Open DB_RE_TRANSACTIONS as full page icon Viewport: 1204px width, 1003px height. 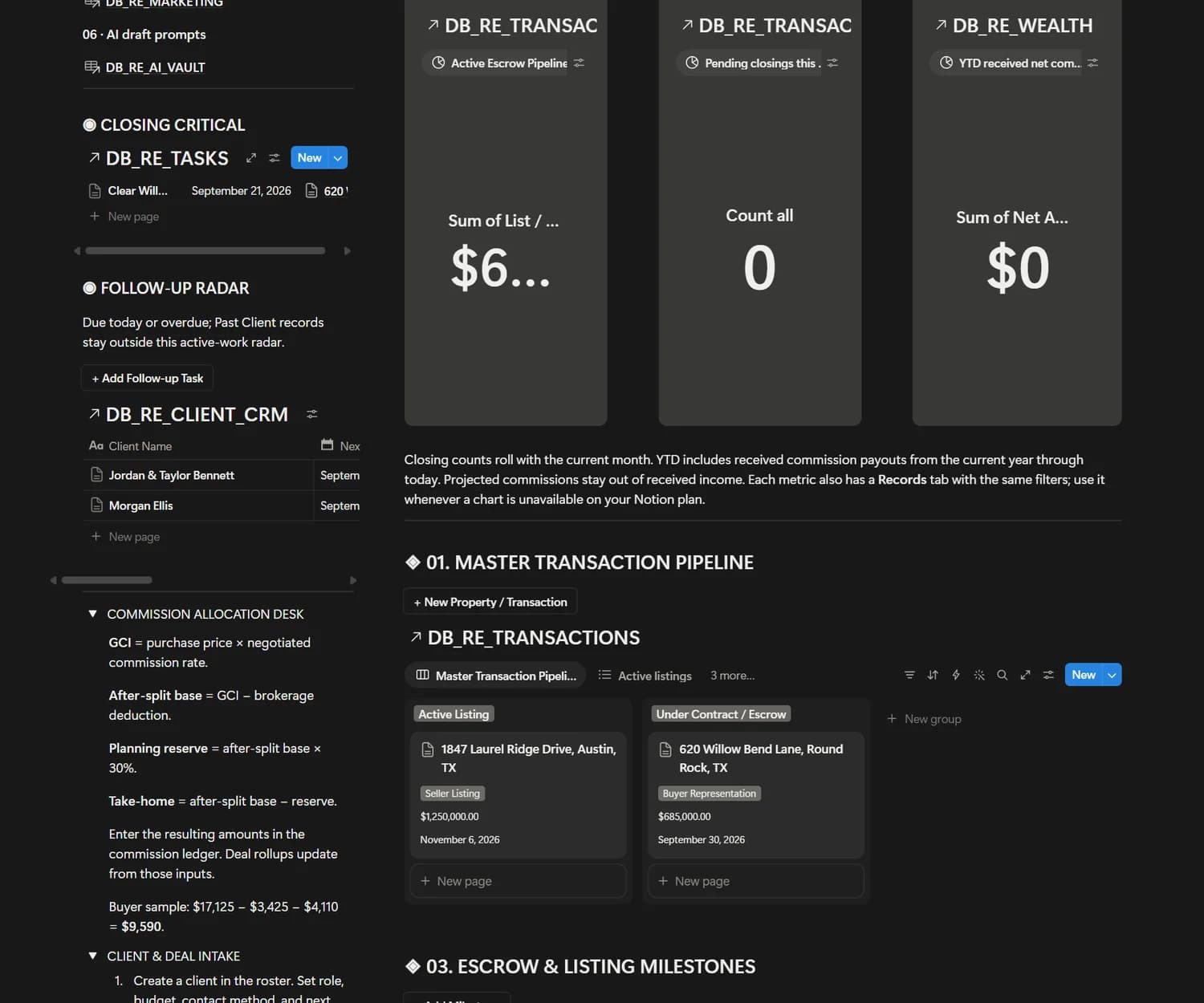(1025, 675)
